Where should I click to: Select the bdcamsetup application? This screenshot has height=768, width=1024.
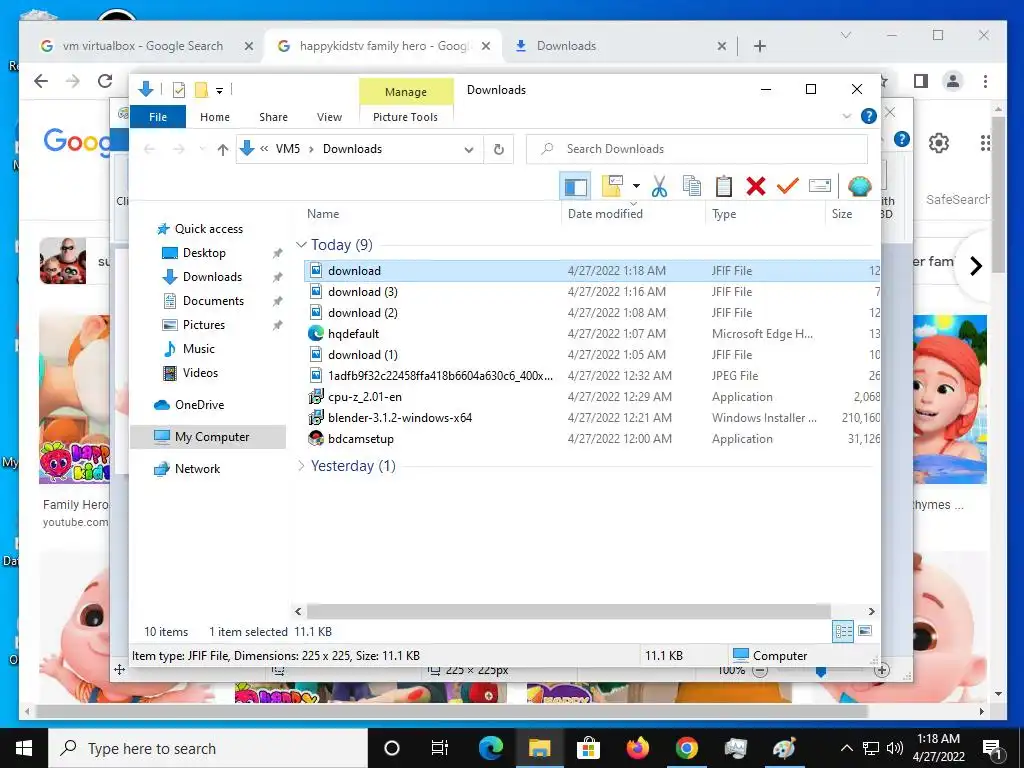point(360,439)
